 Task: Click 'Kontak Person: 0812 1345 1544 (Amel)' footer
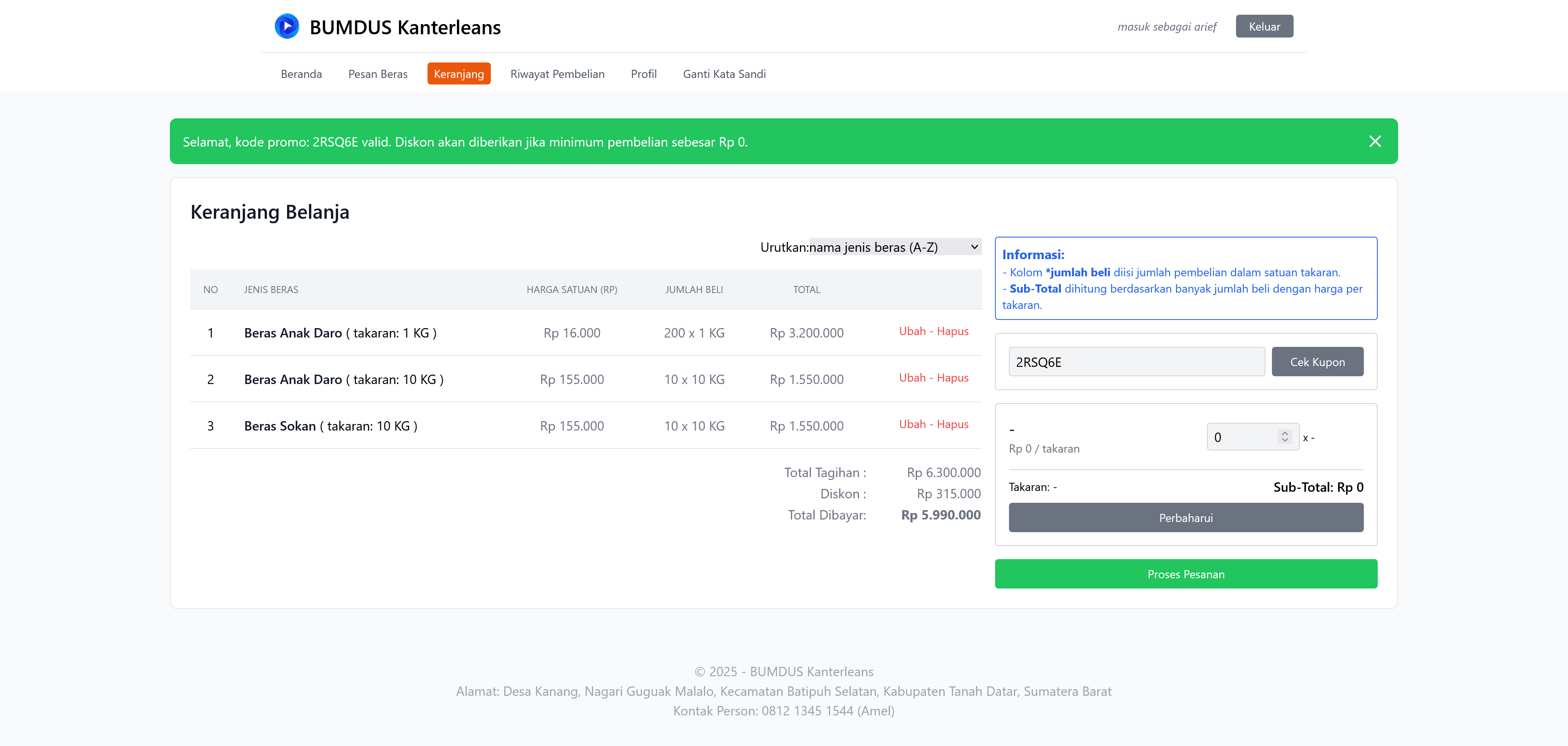click(784, 711)
